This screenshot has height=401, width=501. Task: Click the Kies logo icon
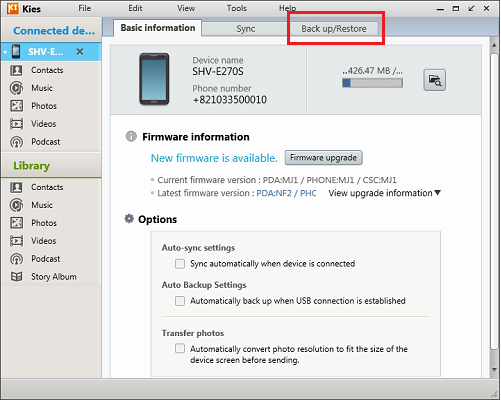point(12,8)
